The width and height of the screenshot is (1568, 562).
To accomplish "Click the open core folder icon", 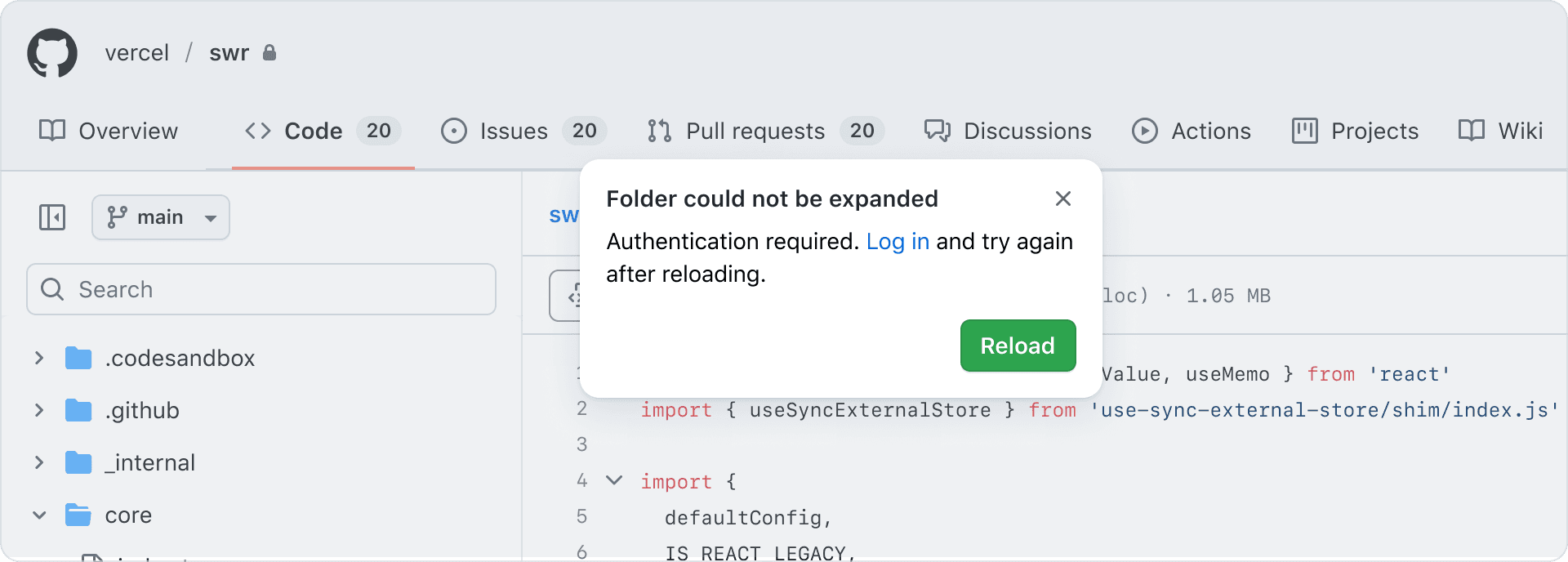I will coord(78,515).
